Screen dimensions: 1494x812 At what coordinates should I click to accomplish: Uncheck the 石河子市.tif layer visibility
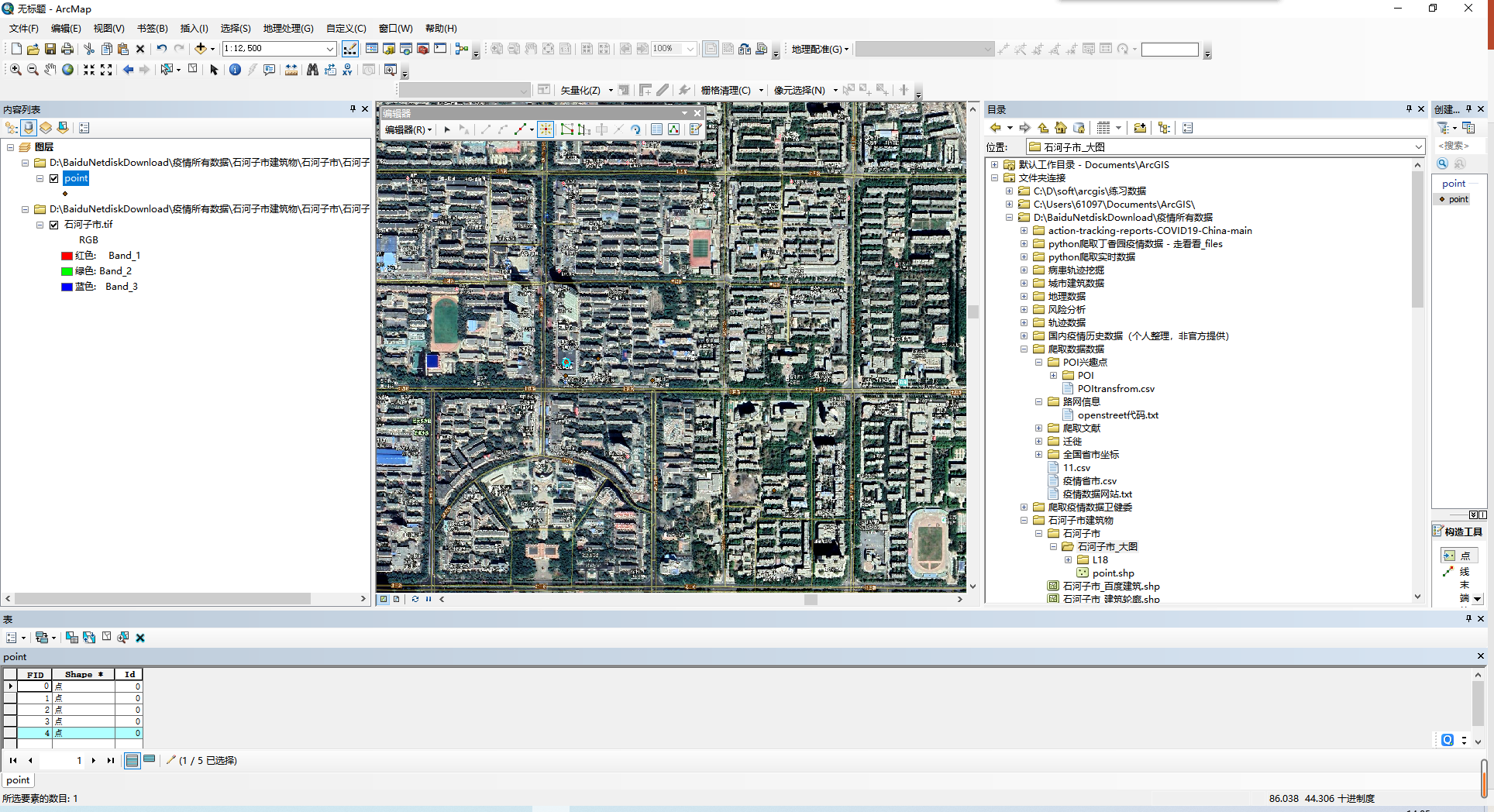(54, 225)
